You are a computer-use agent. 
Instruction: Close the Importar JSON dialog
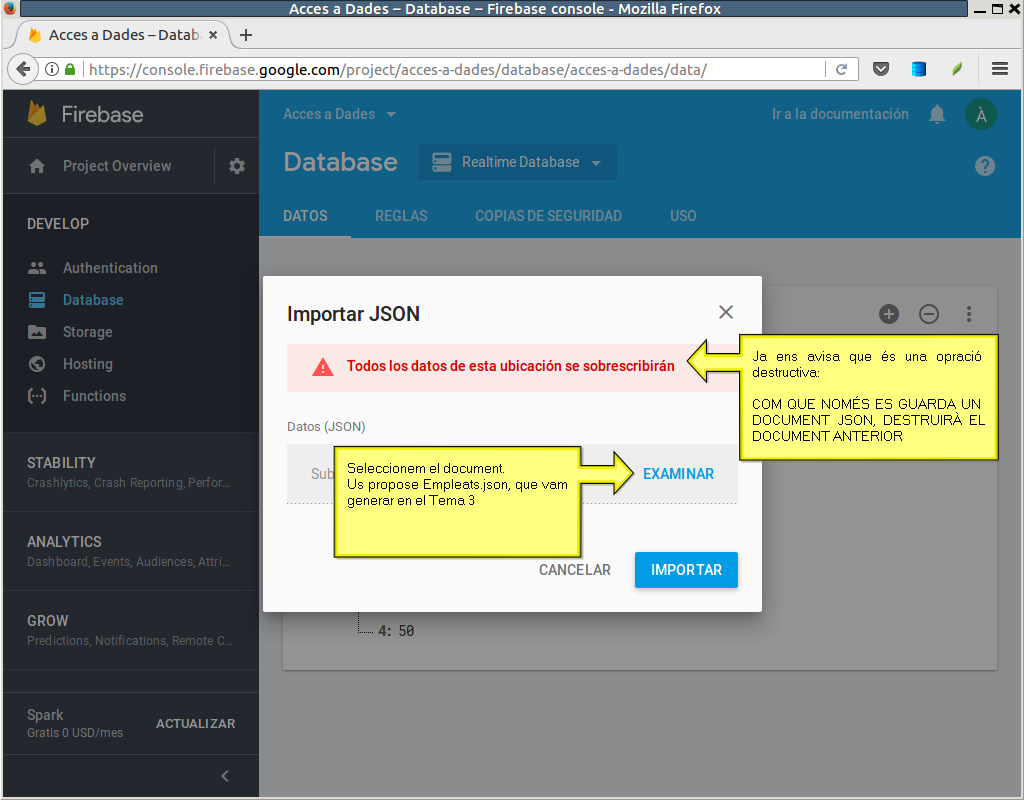point(726,312)
